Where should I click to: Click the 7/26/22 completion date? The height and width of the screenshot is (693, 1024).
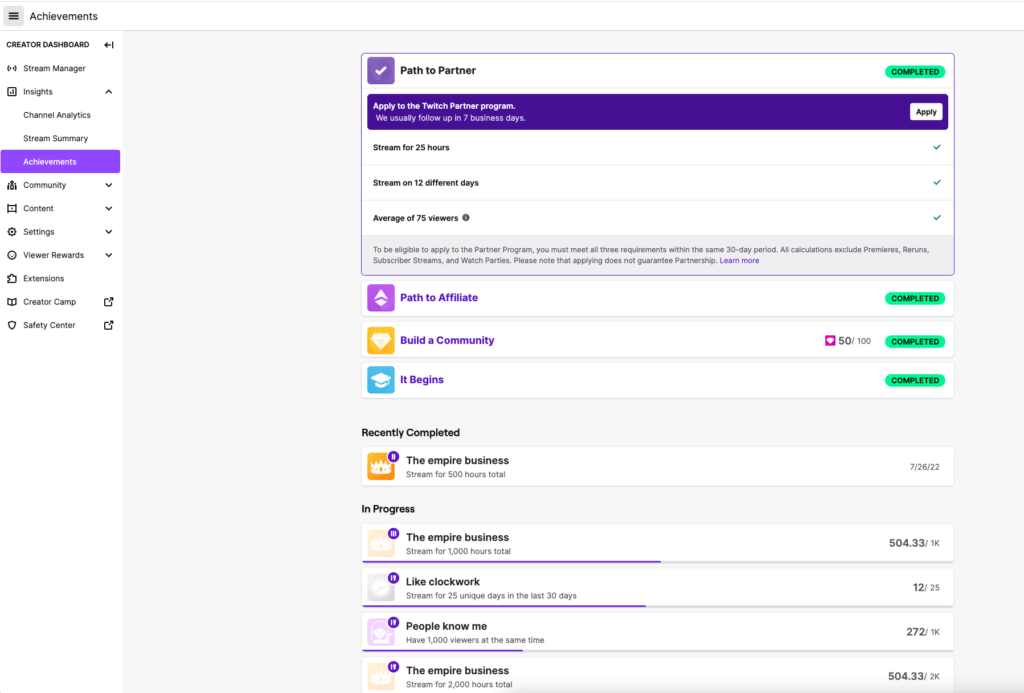click(x=924, y=467)
